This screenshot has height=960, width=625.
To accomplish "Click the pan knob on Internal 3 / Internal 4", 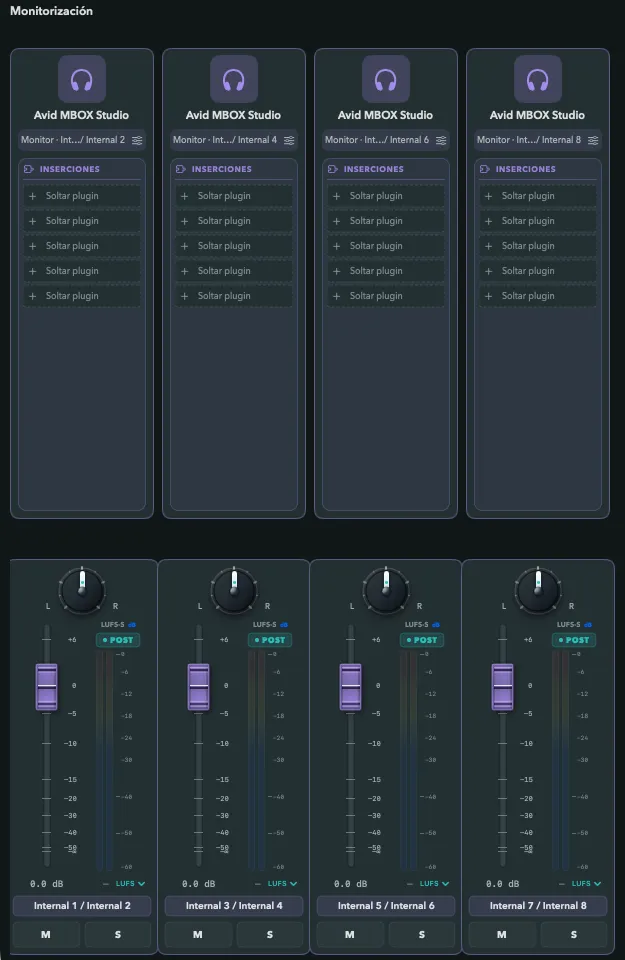I will 234,590.
